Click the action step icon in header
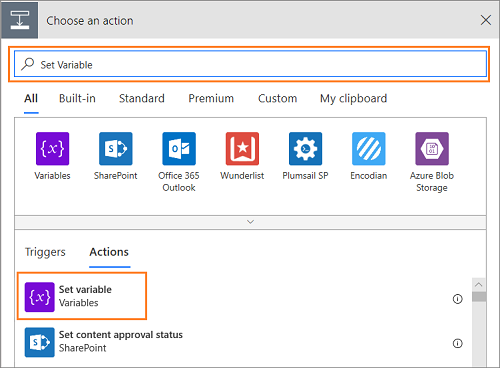 click(20, 20)
